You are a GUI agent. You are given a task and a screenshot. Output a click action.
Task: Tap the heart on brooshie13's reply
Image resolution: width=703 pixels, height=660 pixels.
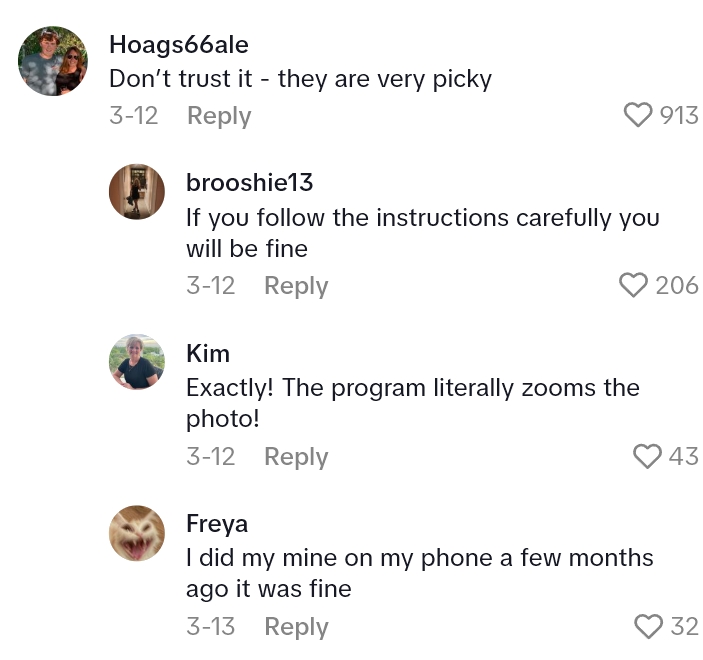tap(634, 286)
